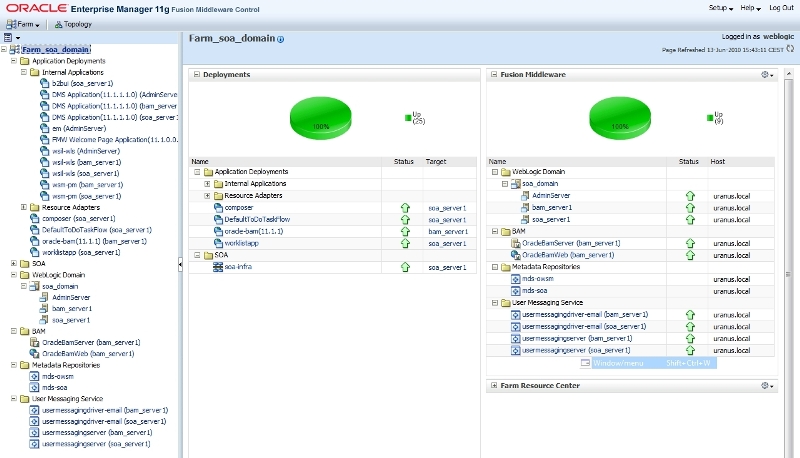Open the AdminServer link in Fusion Middleware table
The image size is (800, 458).
coord(551,195)
